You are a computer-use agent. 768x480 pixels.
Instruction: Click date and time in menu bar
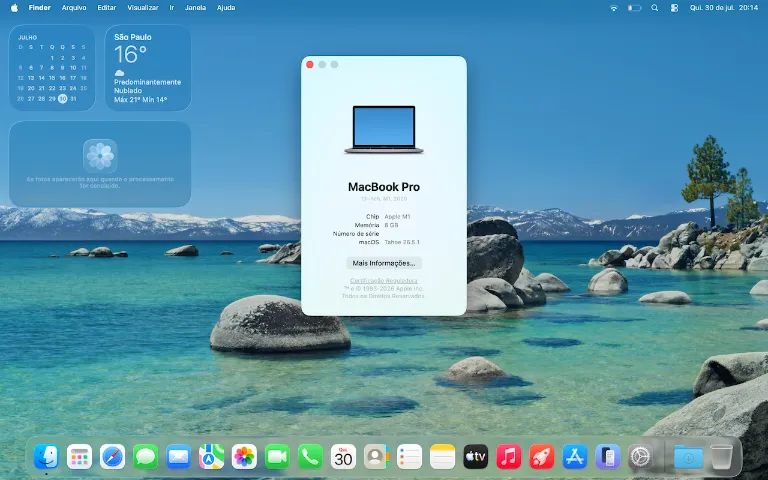[724, 8]
